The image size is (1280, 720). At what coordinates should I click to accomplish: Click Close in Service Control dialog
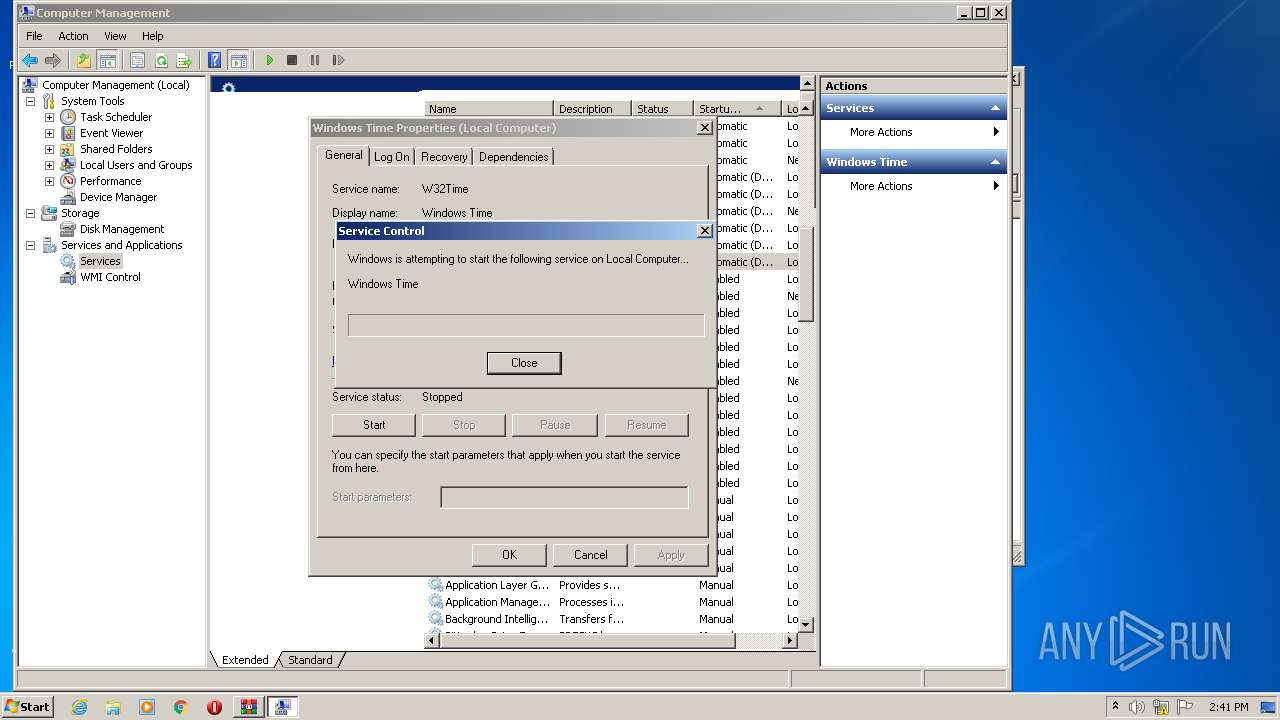[x=524, y=363]
